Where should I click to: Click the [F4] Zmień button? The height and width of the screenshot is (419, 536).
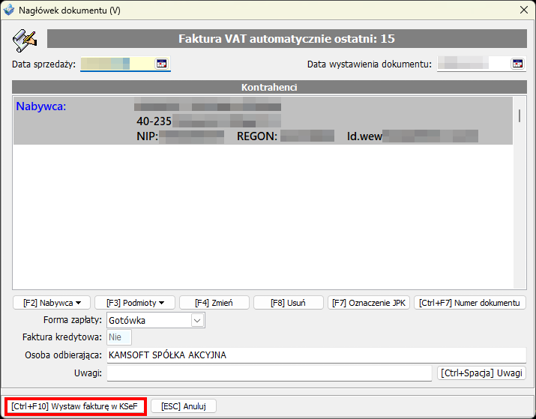pyautogui.click(x=214, y=303)
